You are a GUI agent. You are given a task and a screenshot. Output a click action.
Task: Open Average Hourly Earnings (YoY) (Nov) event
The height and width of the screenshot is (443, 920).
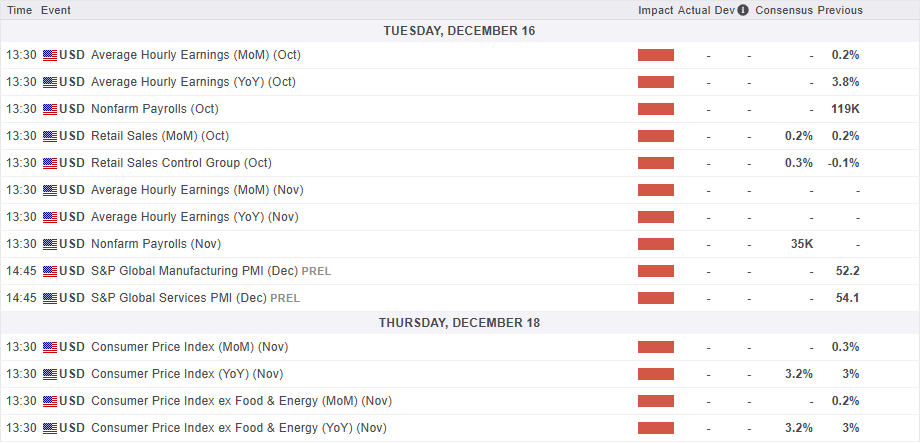[194, 217]
